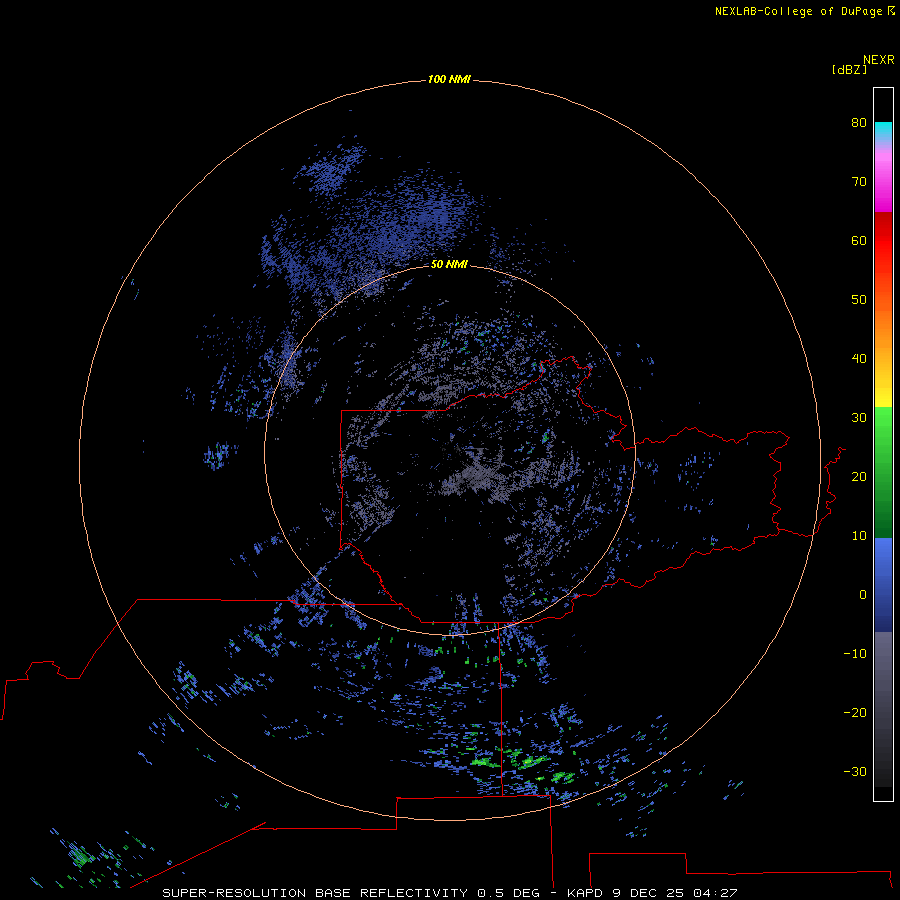Viewport: 900px width, 900px height.
Task: Click the -20 dBZ scale value
Action: coord(855,712)
